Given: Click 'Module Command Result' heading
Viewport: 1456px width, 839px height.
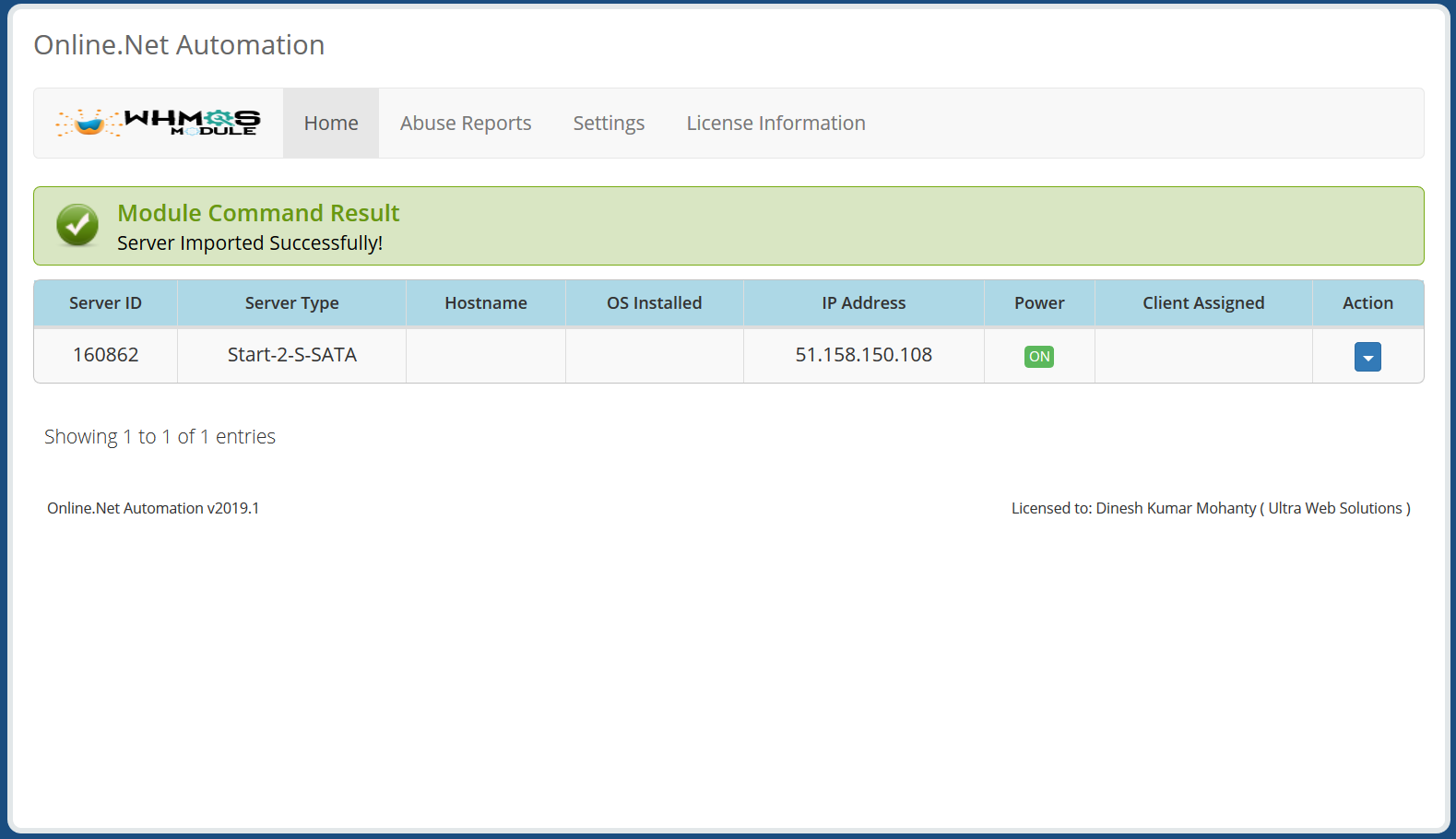Looking at the screenshot, I should 258,213.
